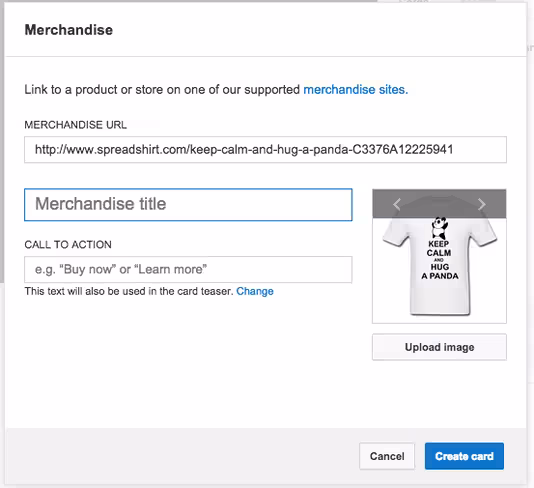
Task: Focus the Merchandise URL text field
Action: coord(265,150)
